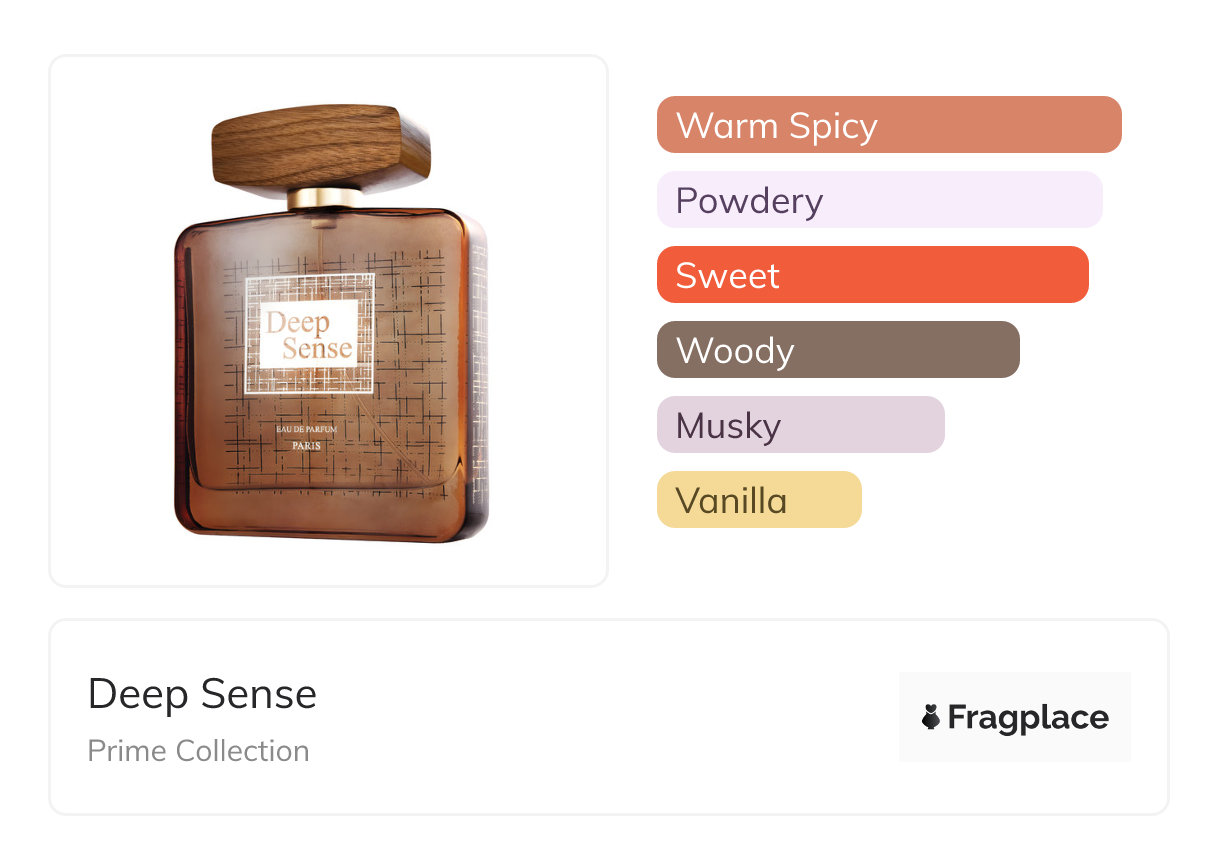Click the thick glass base of the bottle
Screen dimensions: 1218x864
point(320,512)
